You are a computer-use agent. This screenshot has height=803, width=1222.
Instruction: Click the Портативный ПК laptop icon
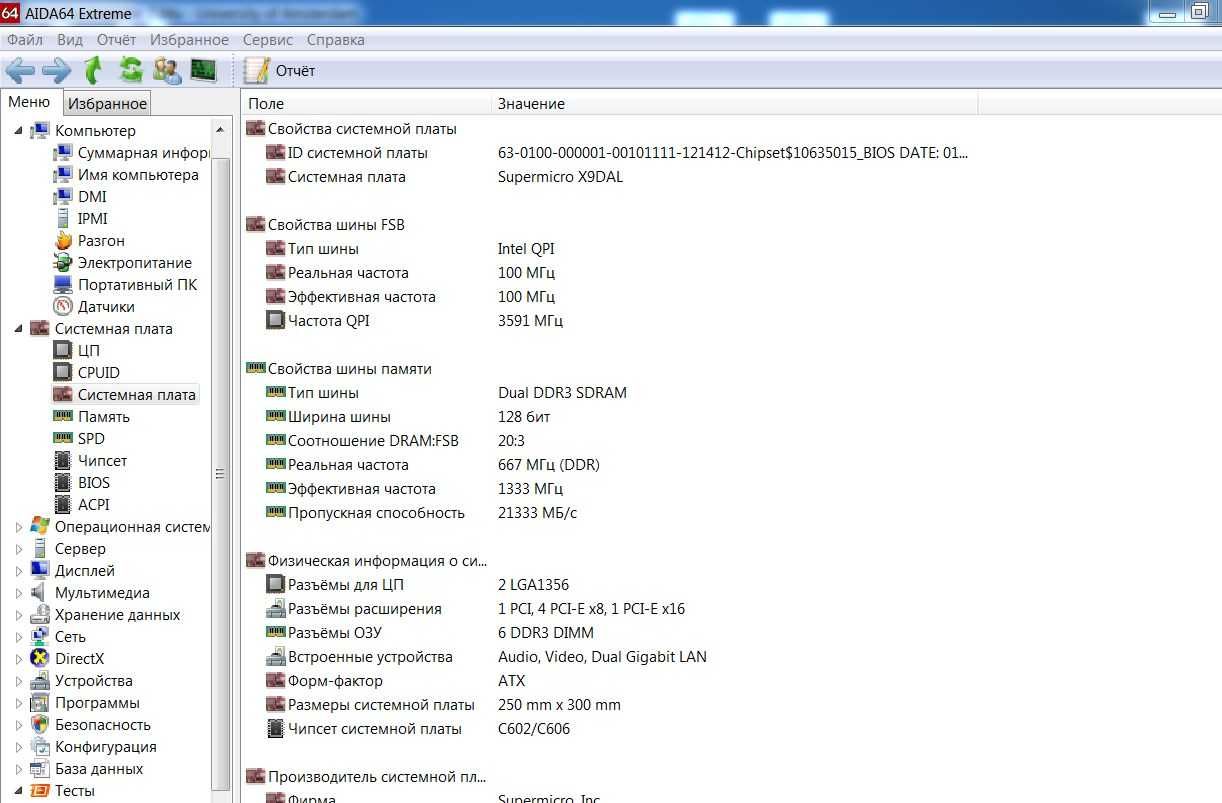(x=63, y=284)
